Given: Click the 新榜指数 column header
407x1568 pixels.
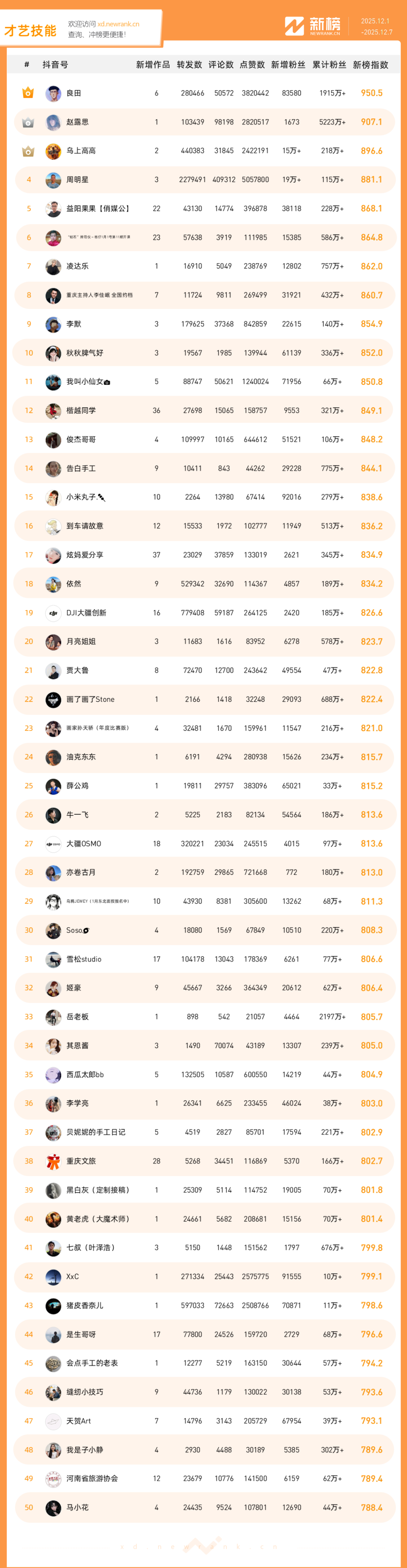Looking at the screenshot, I should tap(370, 65).
